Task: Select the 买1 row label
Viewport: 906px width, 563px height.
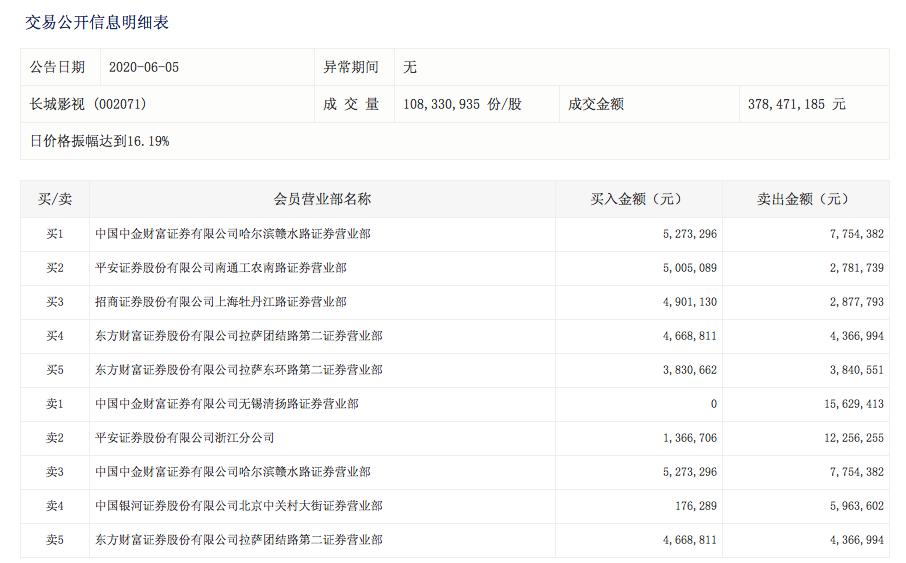Action: coord(55,234)
